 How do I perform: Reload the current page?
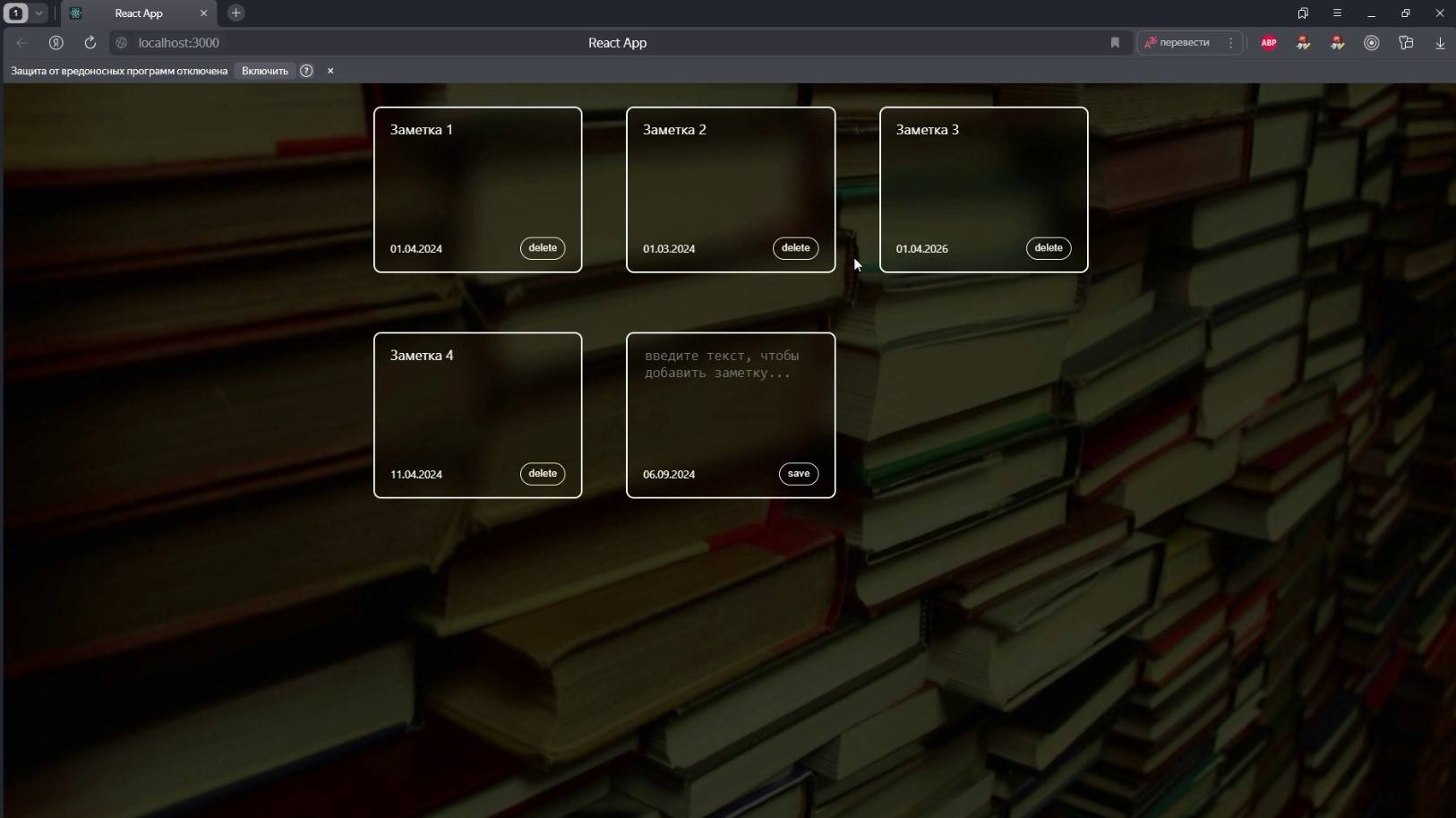[x=90, y=43]
